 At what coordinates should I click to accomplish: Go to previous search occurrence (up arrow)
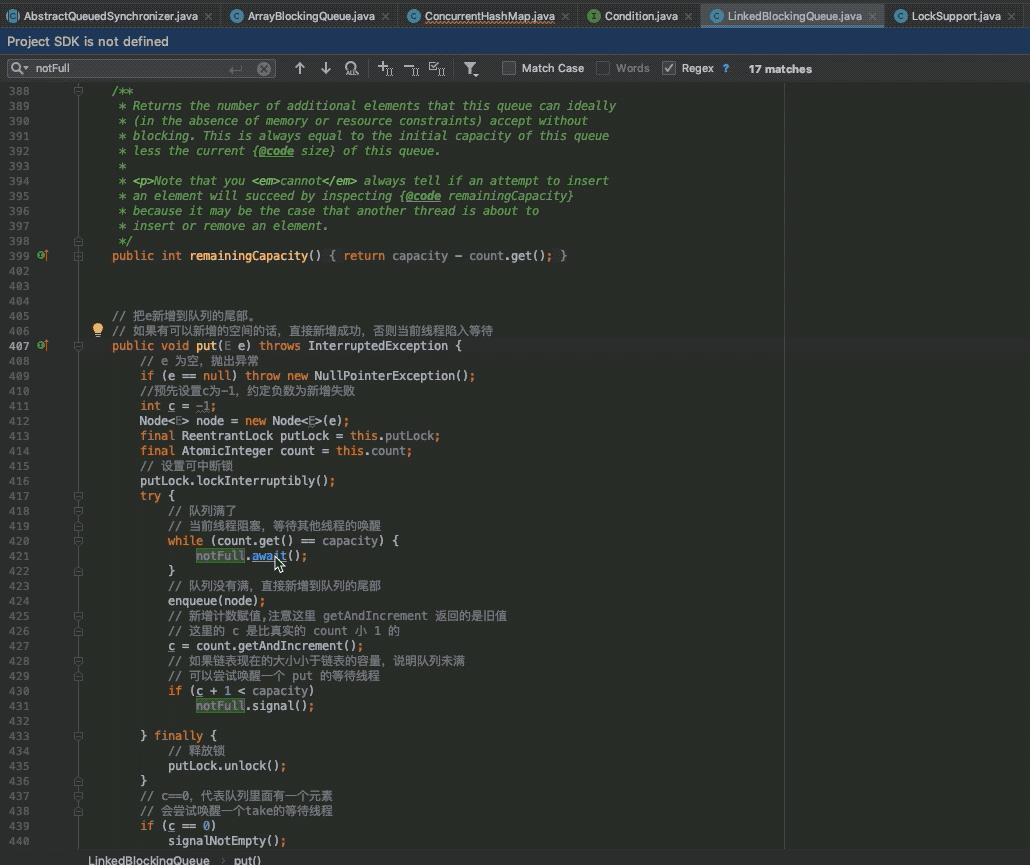click(299, 68)
